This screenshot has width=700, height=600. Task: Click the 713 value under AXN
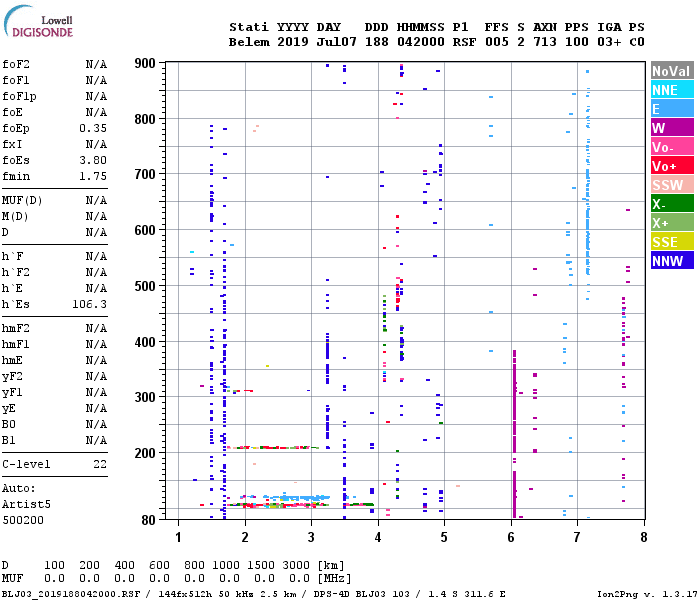[545, 42]
